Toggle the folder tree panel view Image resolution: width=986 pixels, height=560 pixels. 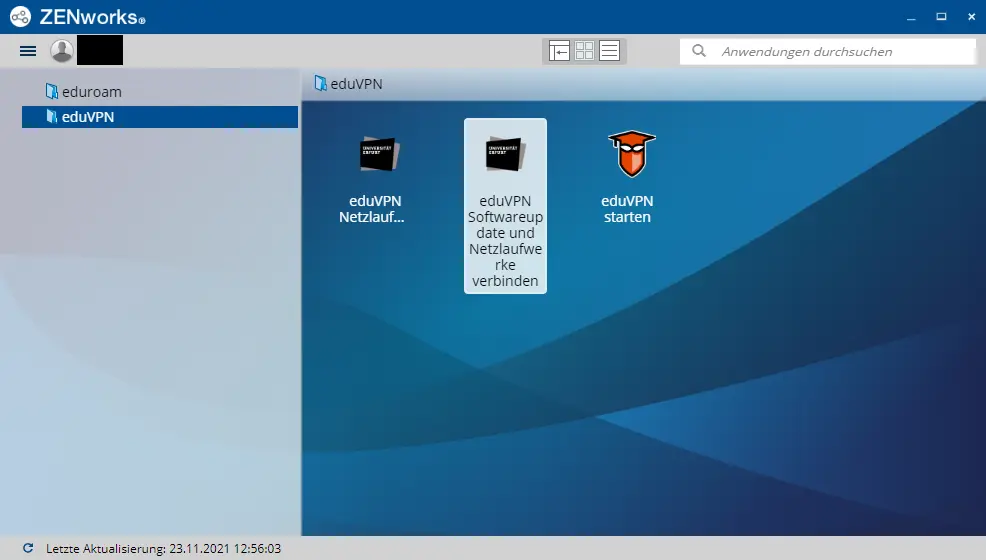(559, 51)
